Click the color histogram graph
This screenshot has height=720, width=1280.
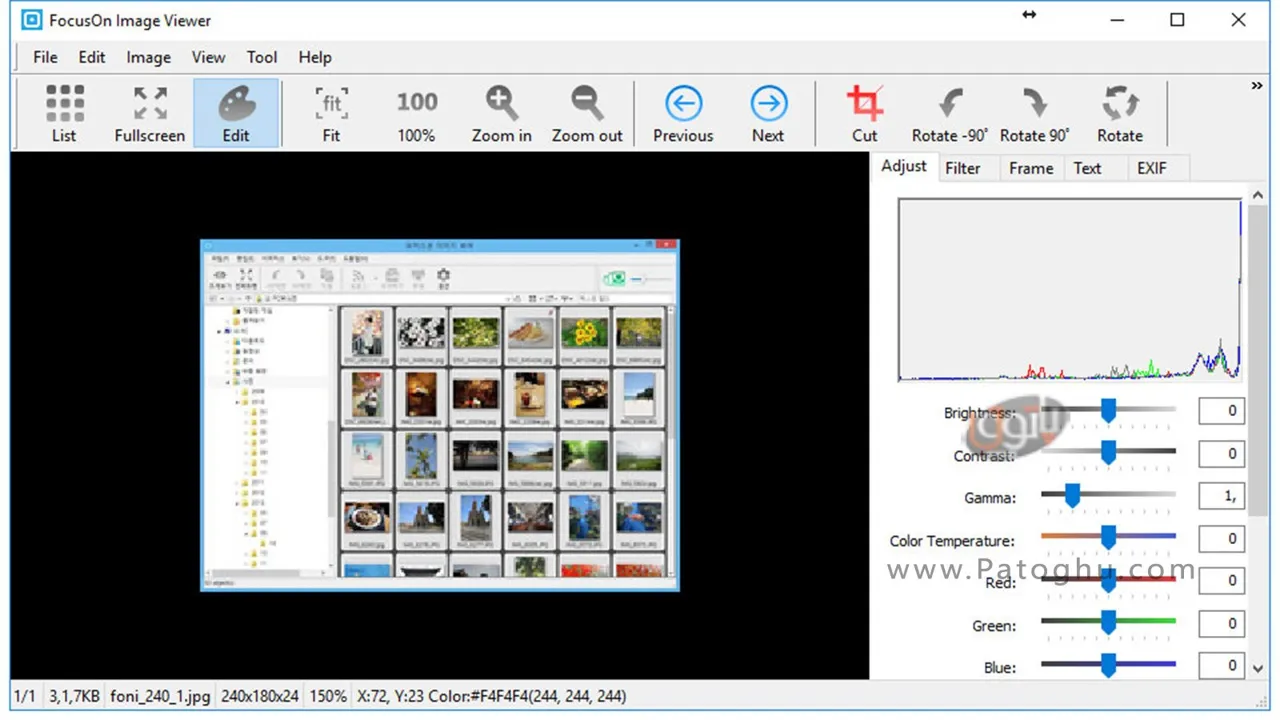[x=1070, y=290]
